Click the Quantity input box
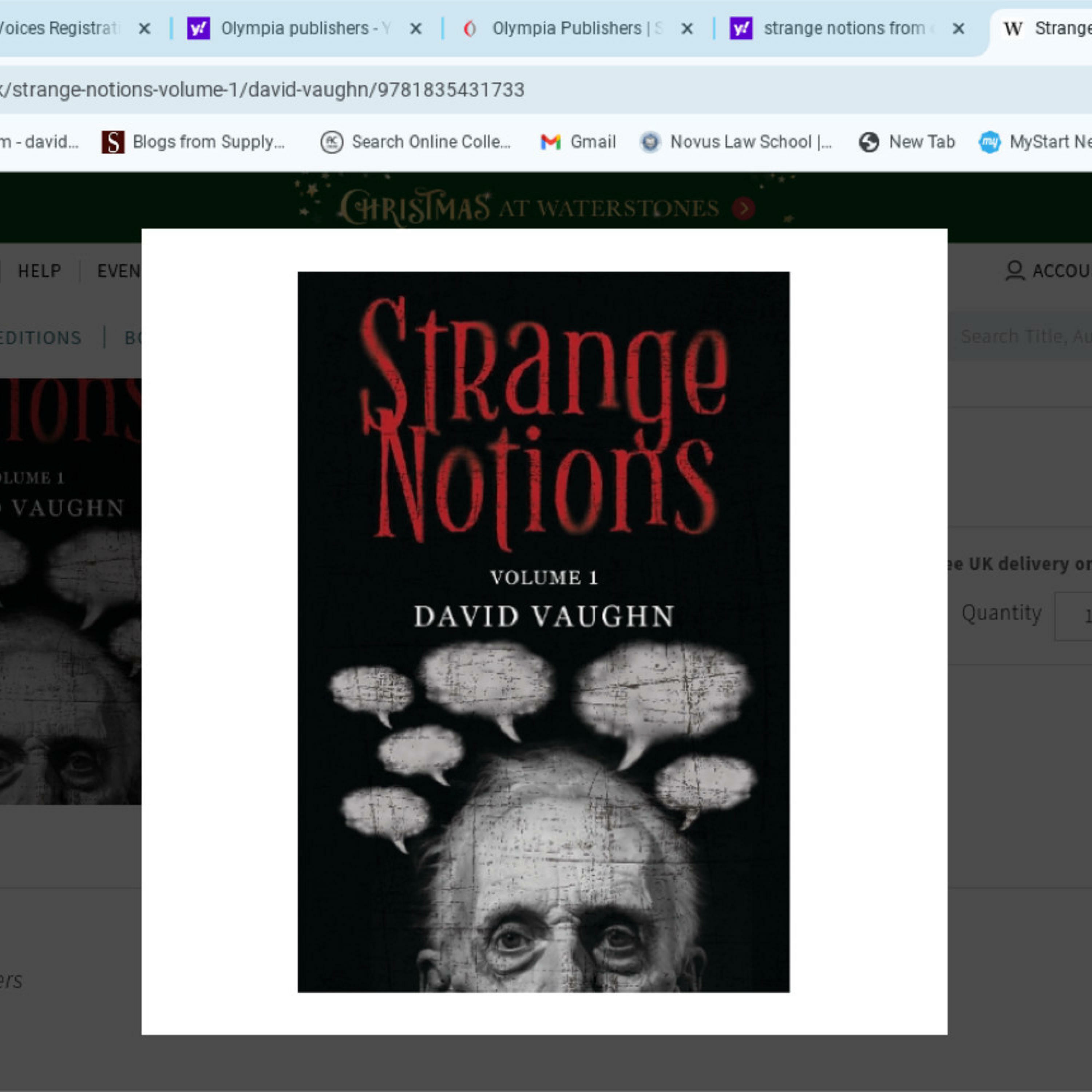 [x=1074, y=616]
